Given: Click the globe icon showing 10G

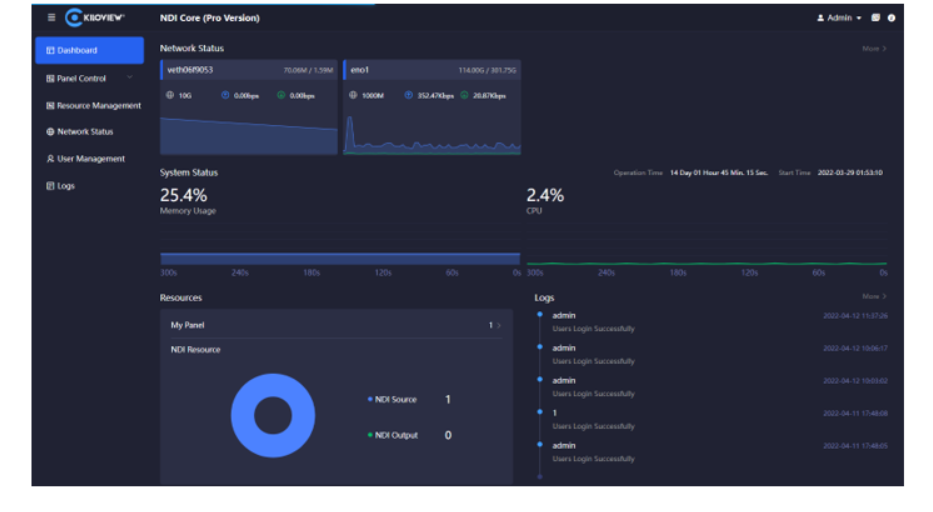Looking at the screenshot, I should (170, 95).
